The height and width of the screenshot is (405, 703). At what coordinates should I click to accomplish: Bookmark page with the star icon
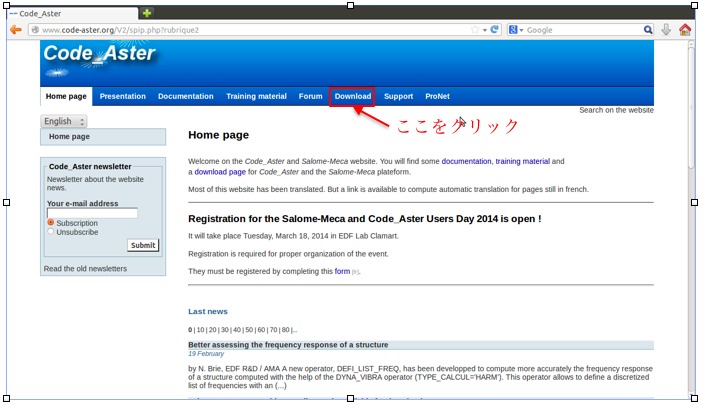tap(475, 30)
